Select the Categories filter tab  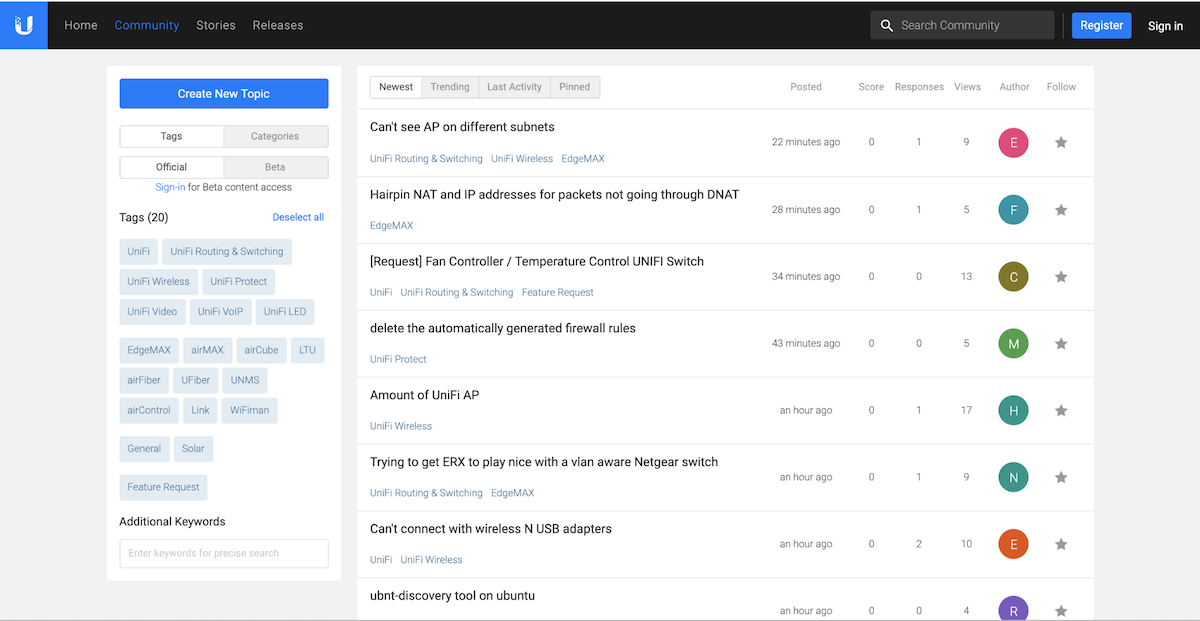click(275, 136)
